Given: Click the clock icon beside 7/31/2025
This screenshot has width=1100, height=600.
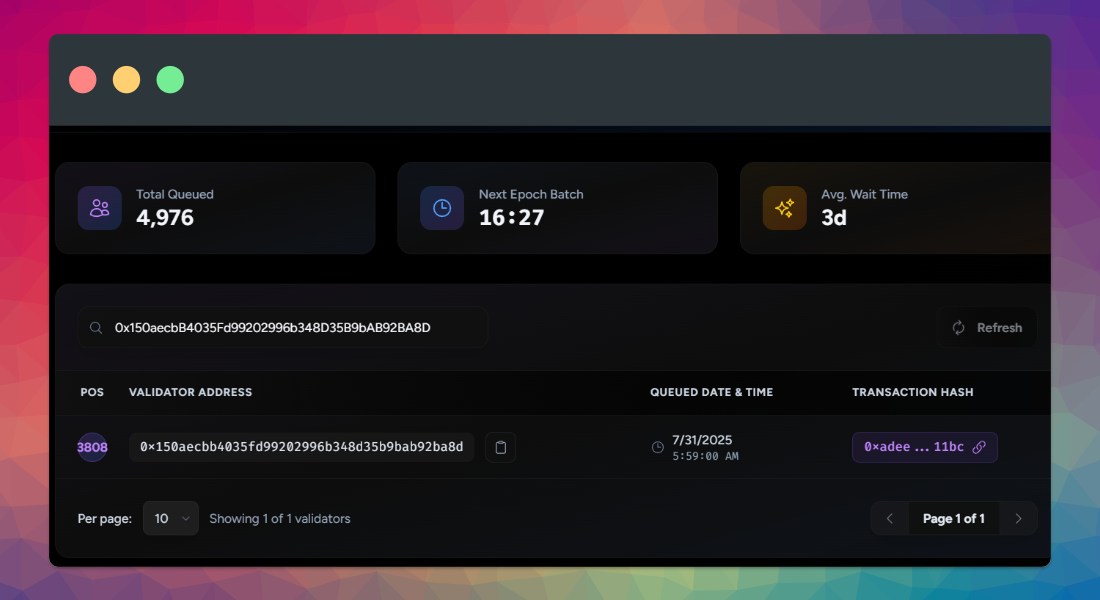Looking at the screenshot, I should (x=657, y=447).
